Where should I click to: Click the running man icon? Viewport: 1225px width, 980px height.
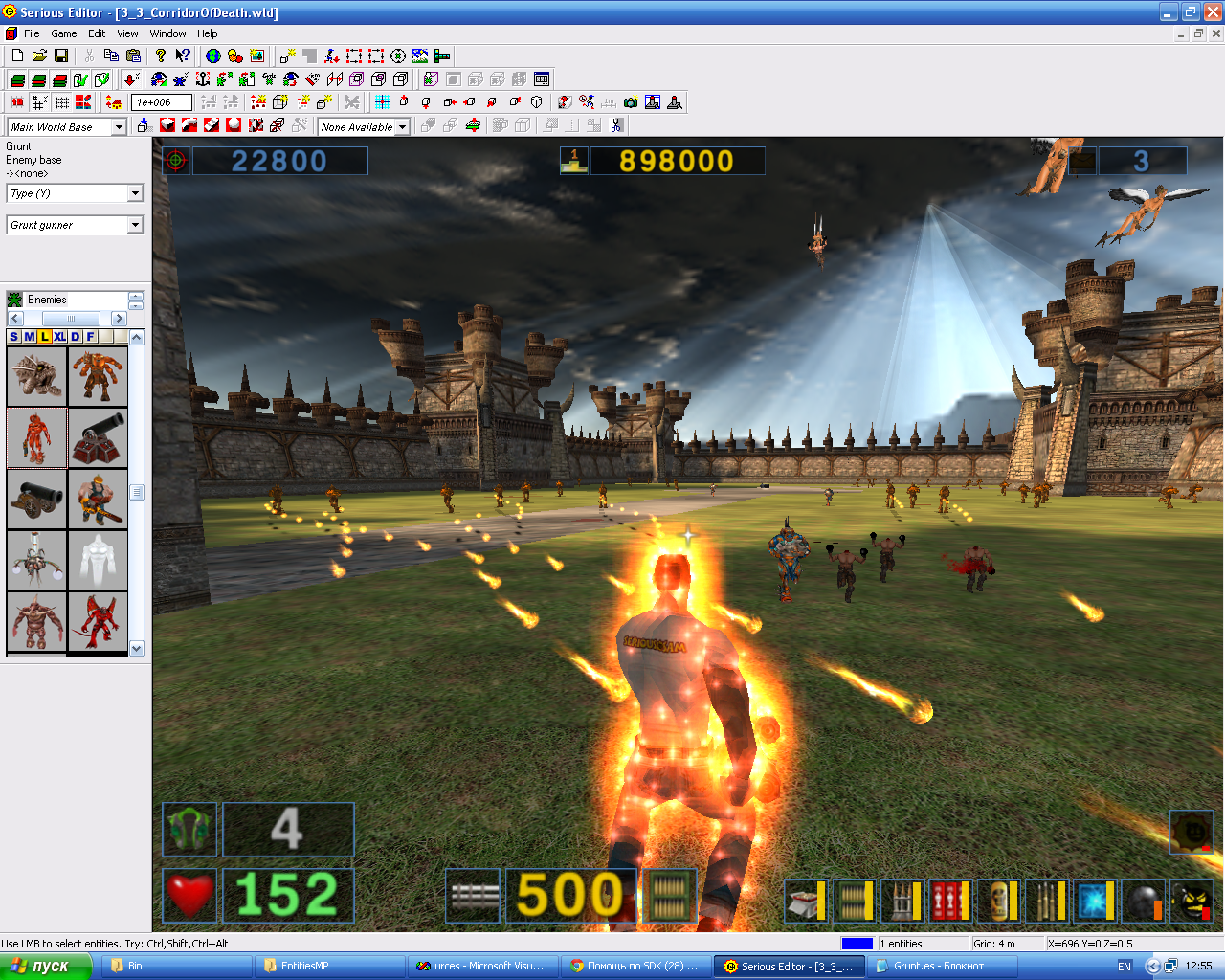click(331, 56)
